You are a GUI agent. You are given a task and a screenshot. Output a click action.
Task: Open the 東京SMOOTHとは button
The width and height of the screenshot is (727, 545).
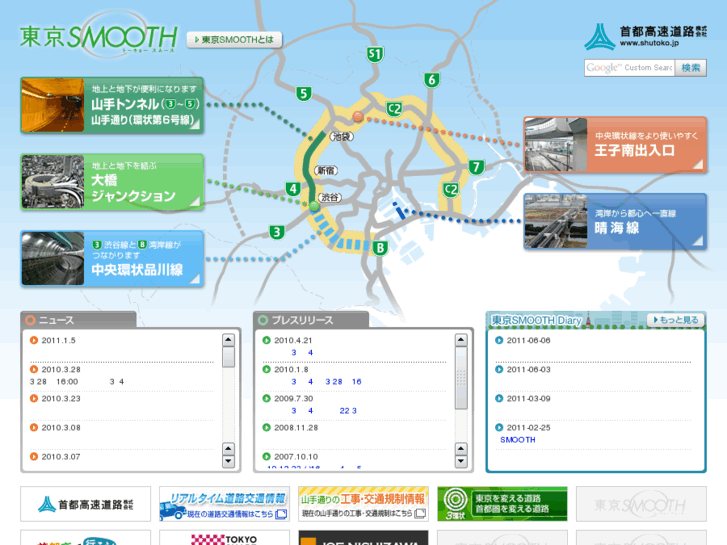point(234,40)
